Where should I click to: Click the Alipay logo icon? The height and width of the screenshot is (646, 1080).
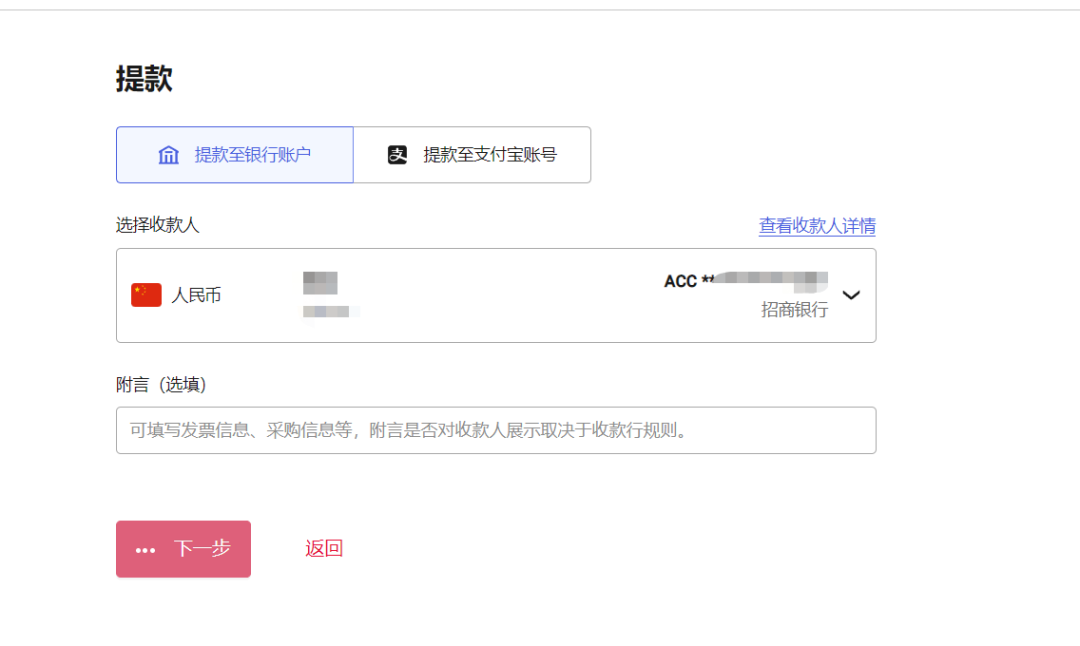click(397, 155)
